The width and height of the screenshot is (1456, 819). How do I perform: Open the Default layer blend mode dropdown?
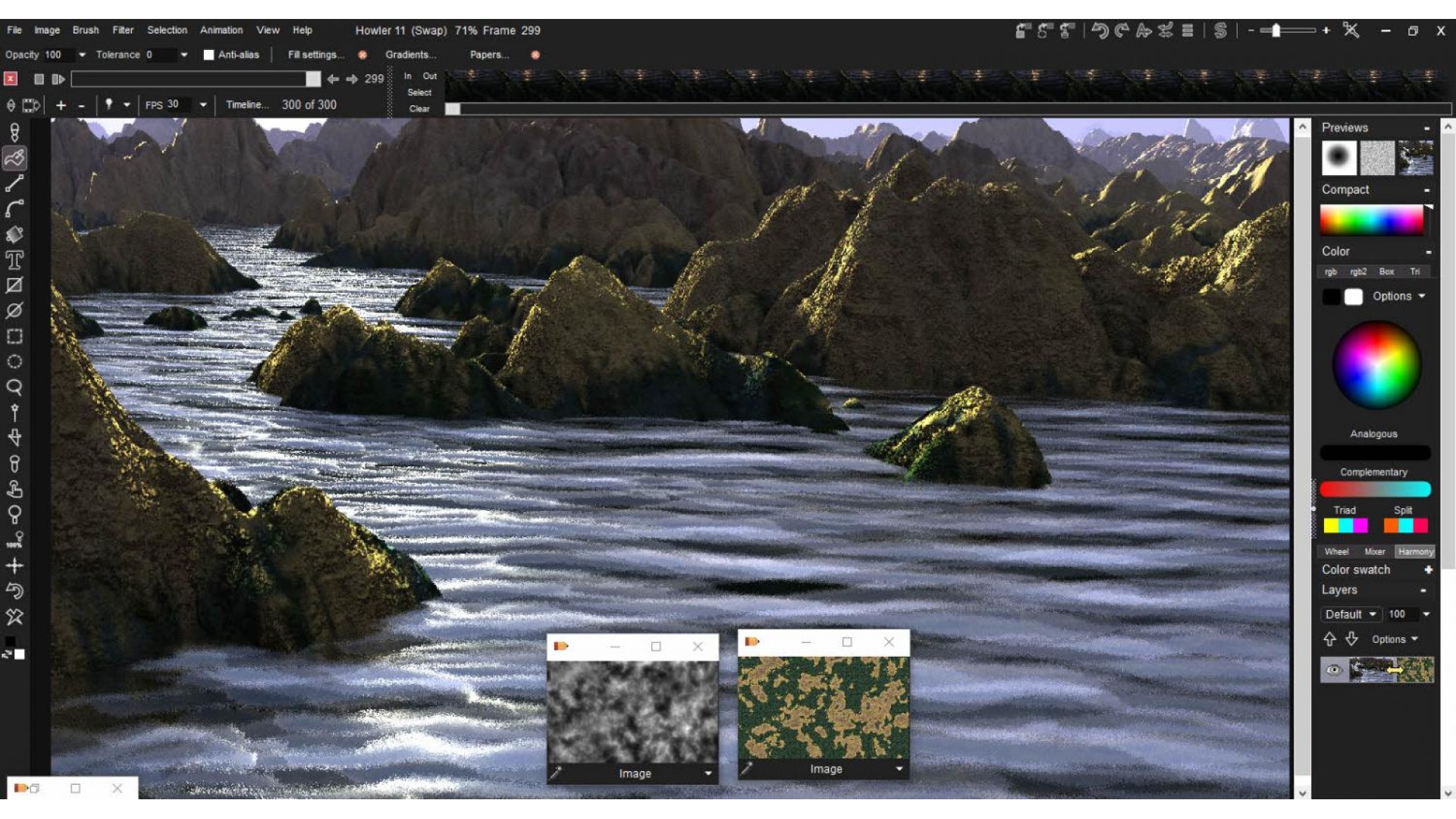point(1351,614)
